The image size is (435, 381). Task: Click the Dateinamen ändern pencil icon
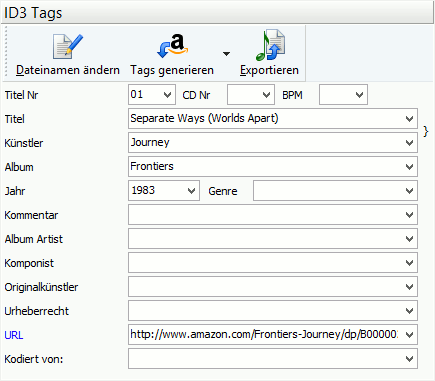click(68, 46)
